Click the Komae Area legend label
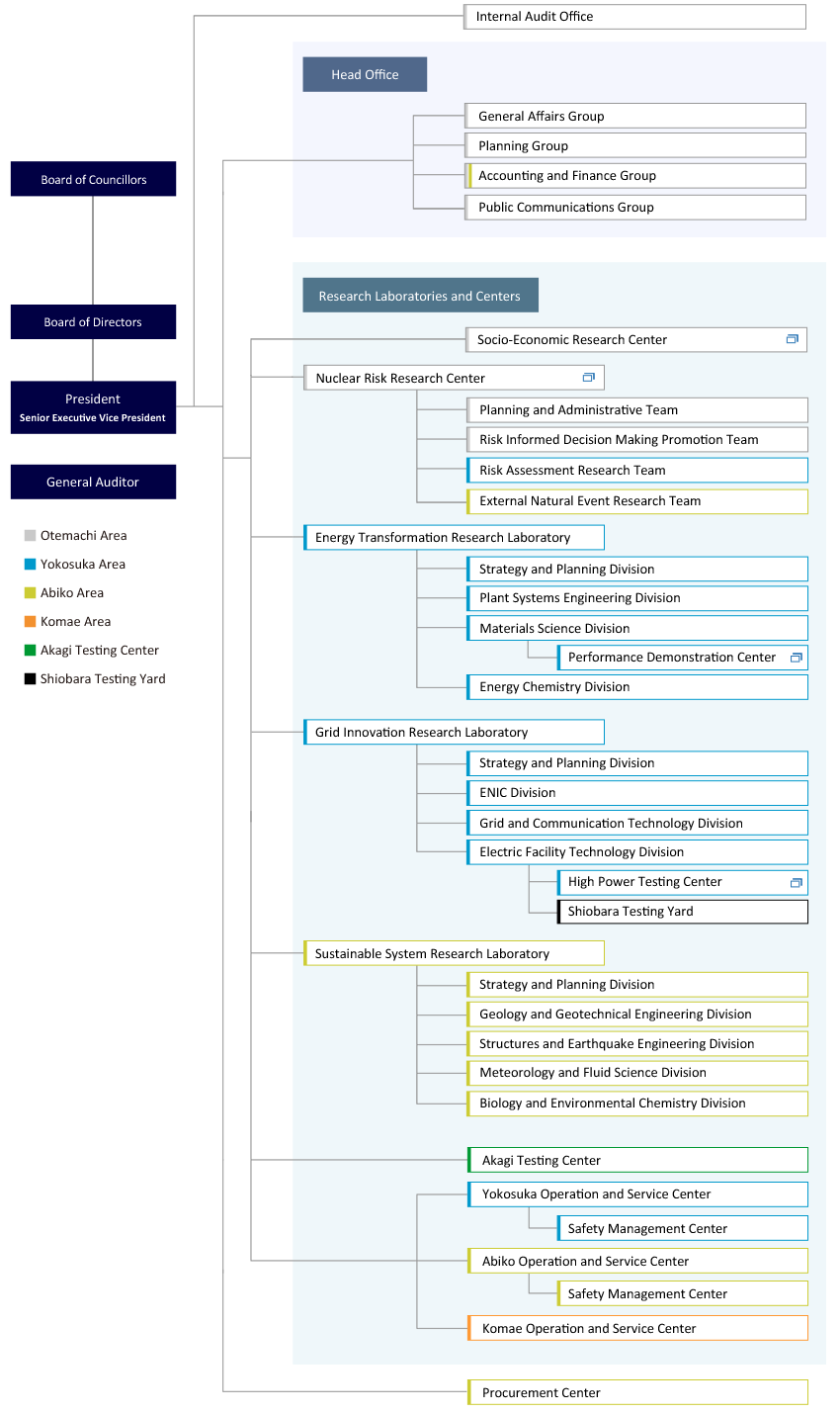This screenshot has height=1414, width=840. click(x=76, y=622)
